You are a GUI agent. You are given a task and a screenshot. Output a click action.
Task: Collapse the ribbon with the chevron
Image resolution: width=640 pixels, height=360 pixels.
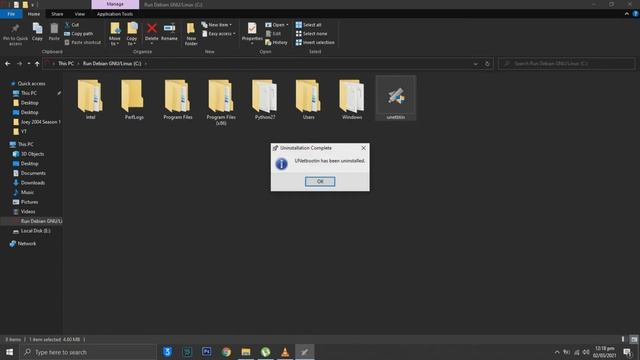(627, 14)
